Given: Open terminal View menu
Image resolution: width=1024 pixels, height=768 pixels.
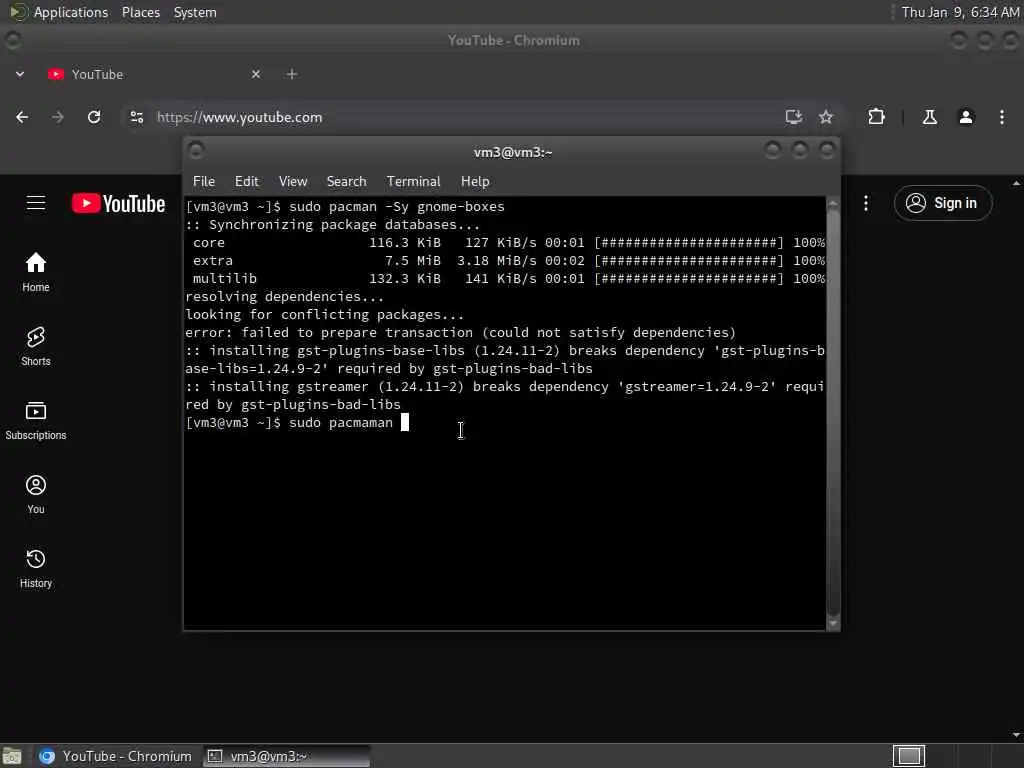Looking at the screenshot, I should pos(293,181).
